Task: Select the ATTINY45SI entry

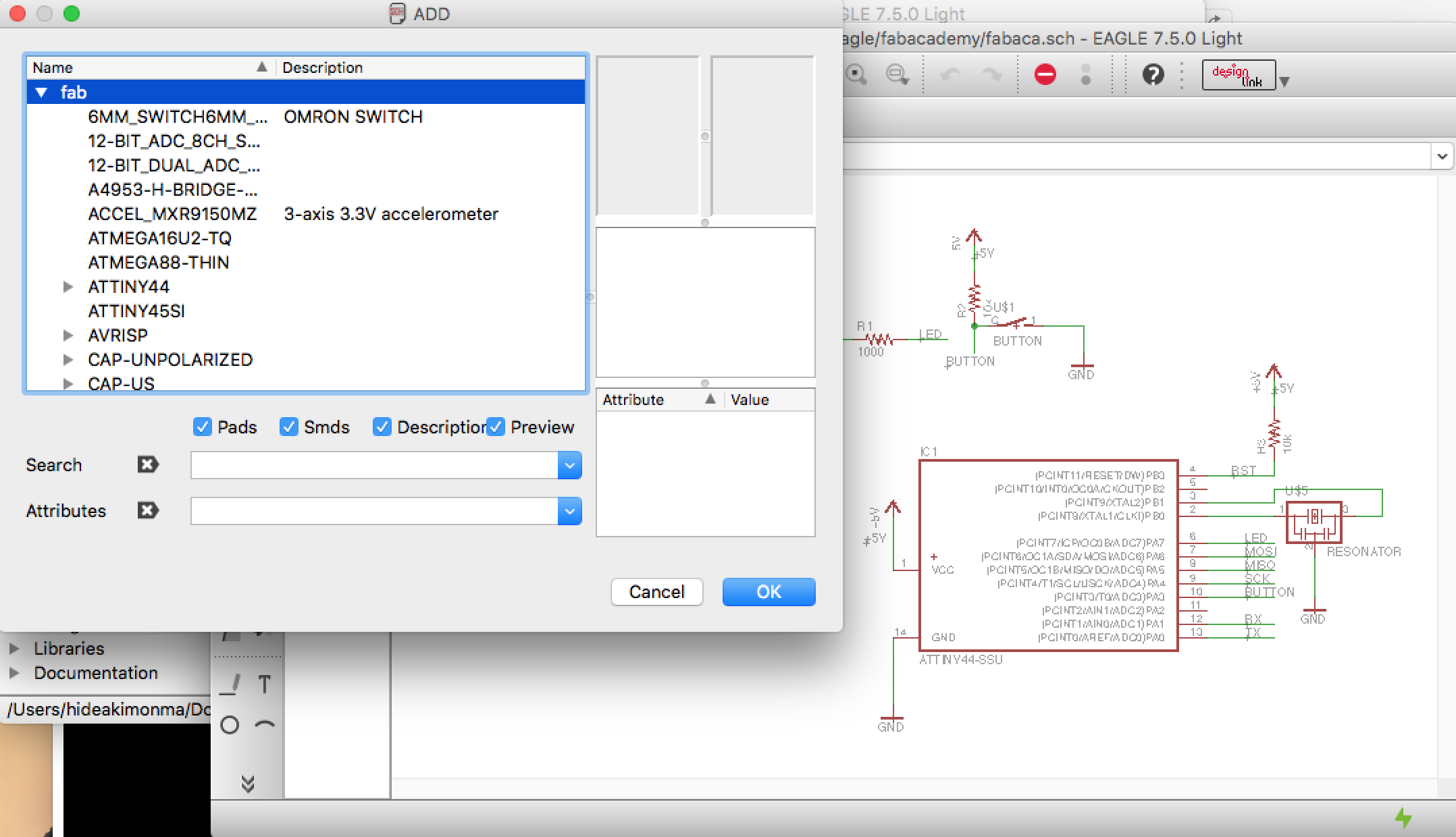Action: tap(136, 311)
